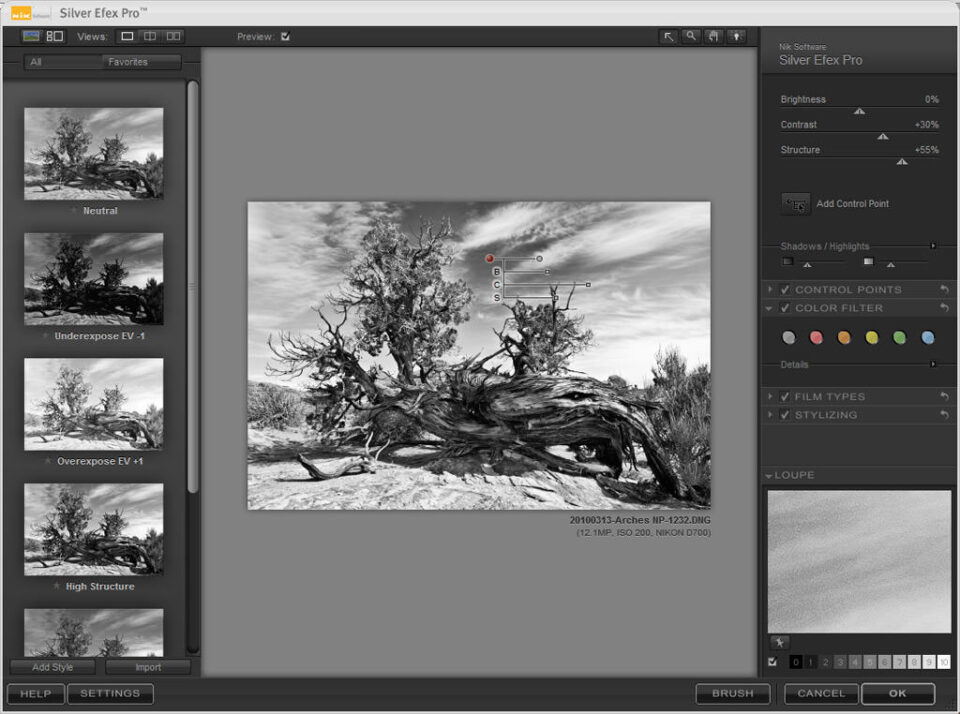Pin the loupe position

point(779,643)
